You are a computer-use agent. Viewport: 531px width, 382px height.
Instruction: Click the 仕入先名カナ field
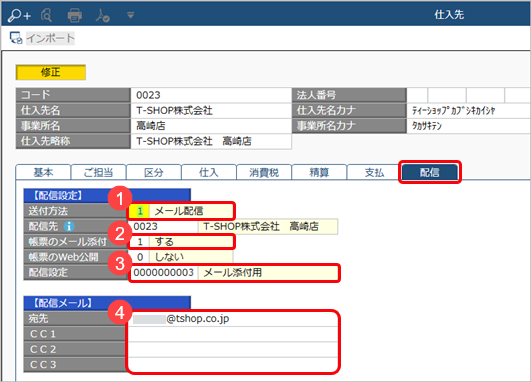[x=469, y=110]
